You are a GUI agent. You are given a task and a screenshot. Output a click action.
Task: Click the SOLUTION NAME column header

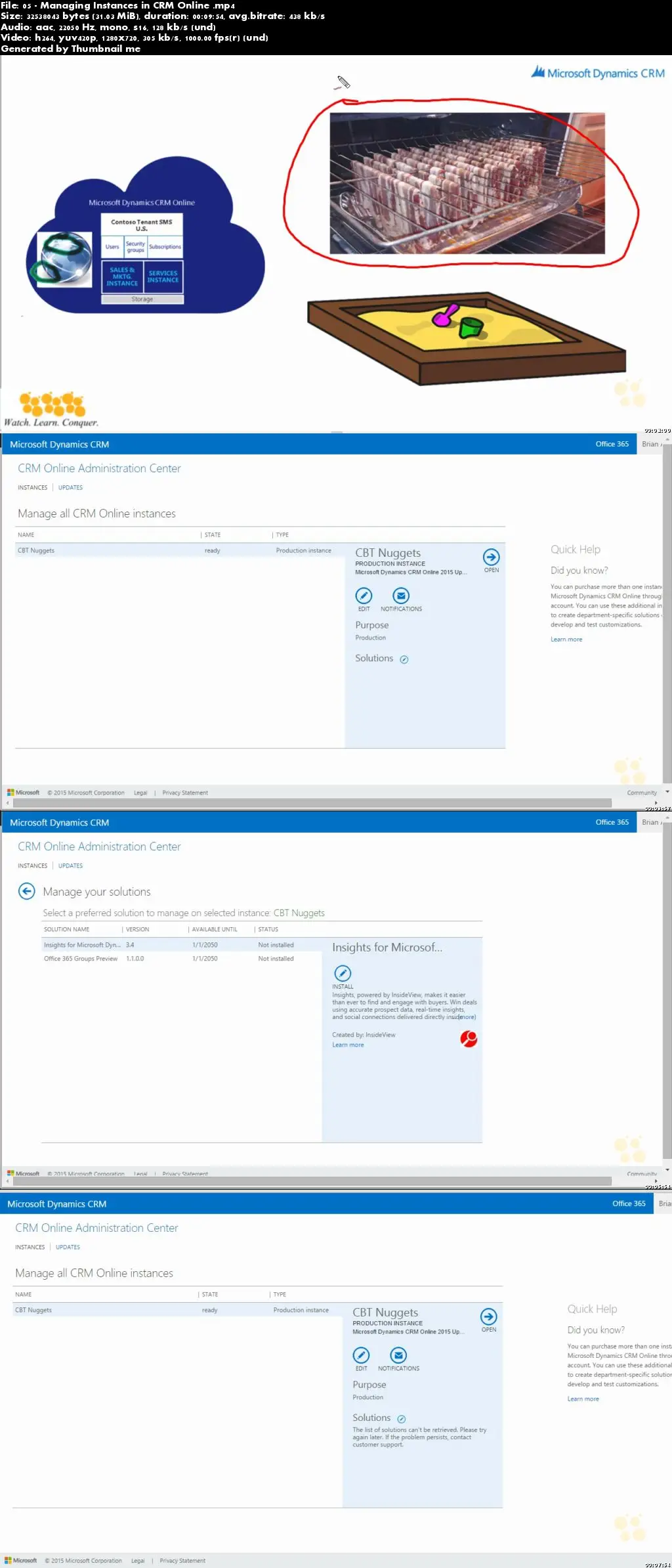coord(66,930)
